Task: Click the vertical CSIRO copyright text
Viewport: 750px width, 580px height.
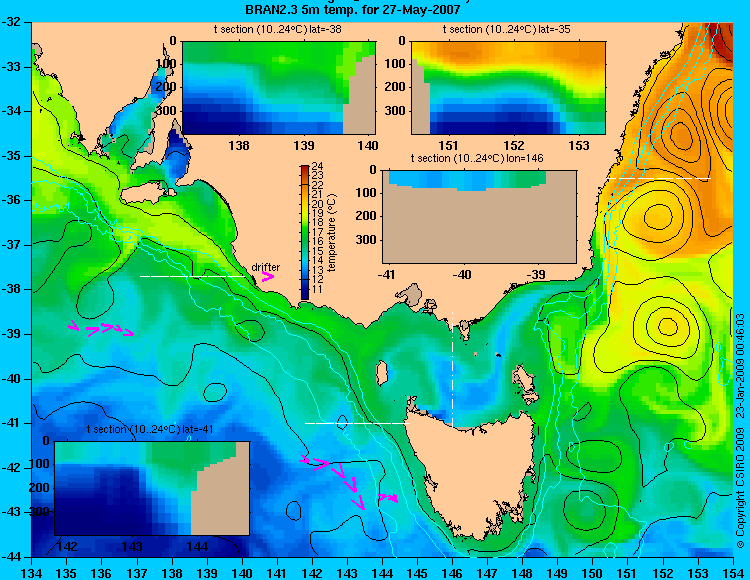Action: pos(740,430)
